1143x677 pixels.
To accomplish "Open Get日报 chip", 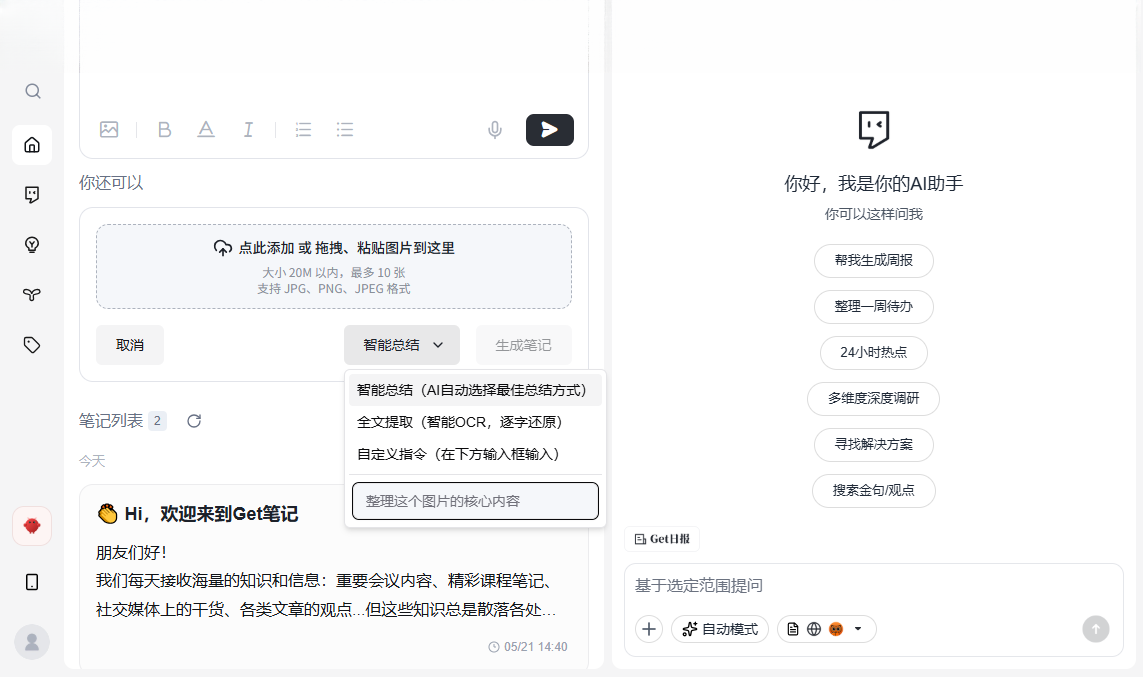I will tap(662, 539).
